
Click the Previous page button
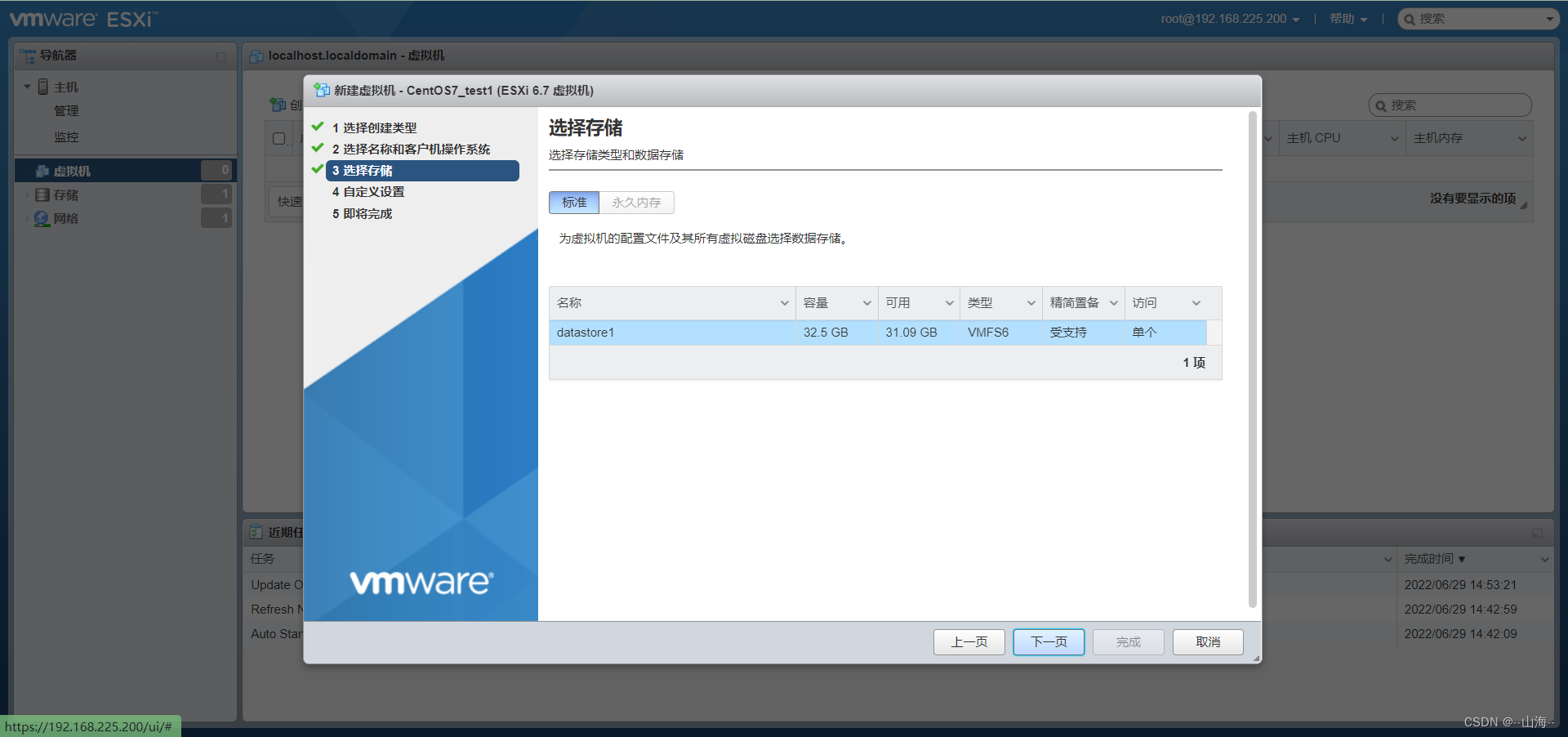[x=969, y=642]
